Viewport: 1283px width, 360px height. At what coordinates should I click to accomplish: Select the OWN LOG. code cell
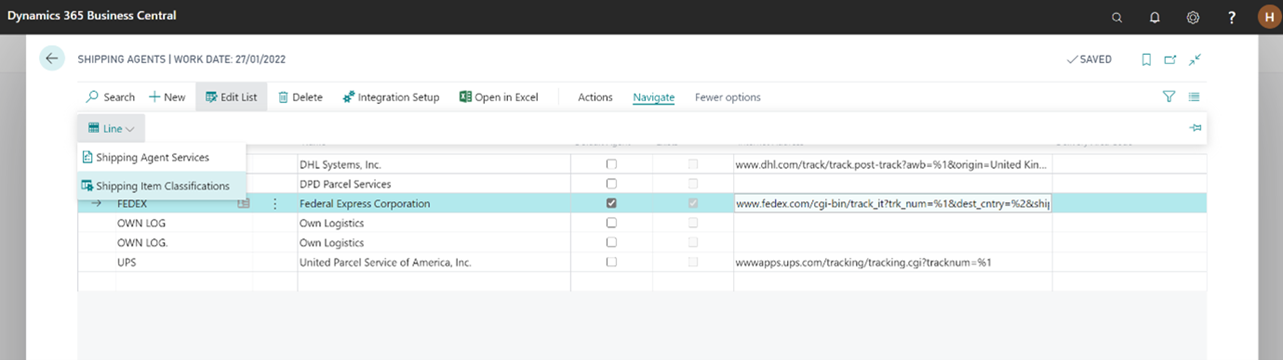coord(184,242)
